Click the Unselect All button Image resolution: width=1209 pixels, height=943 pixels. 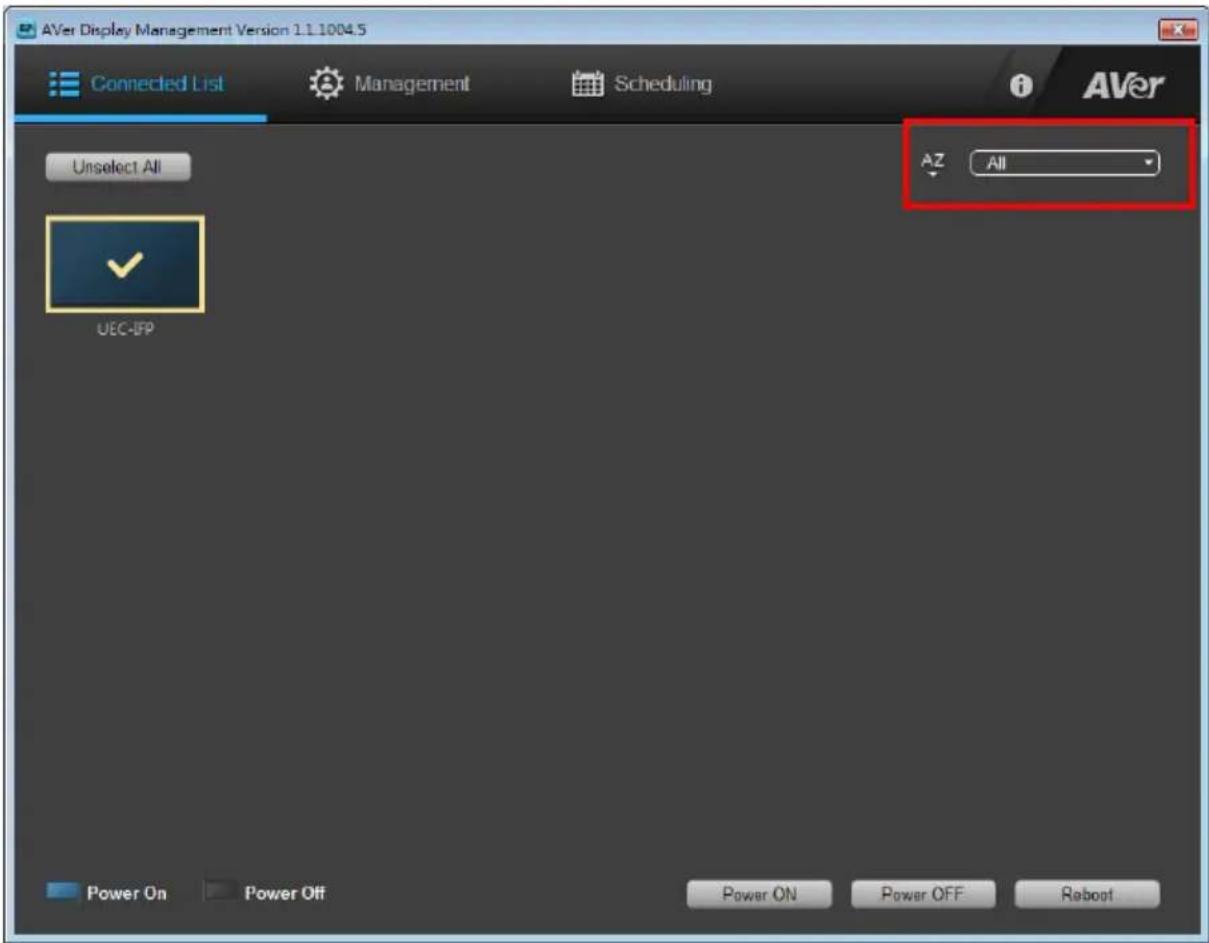click(x=117, y=167)
